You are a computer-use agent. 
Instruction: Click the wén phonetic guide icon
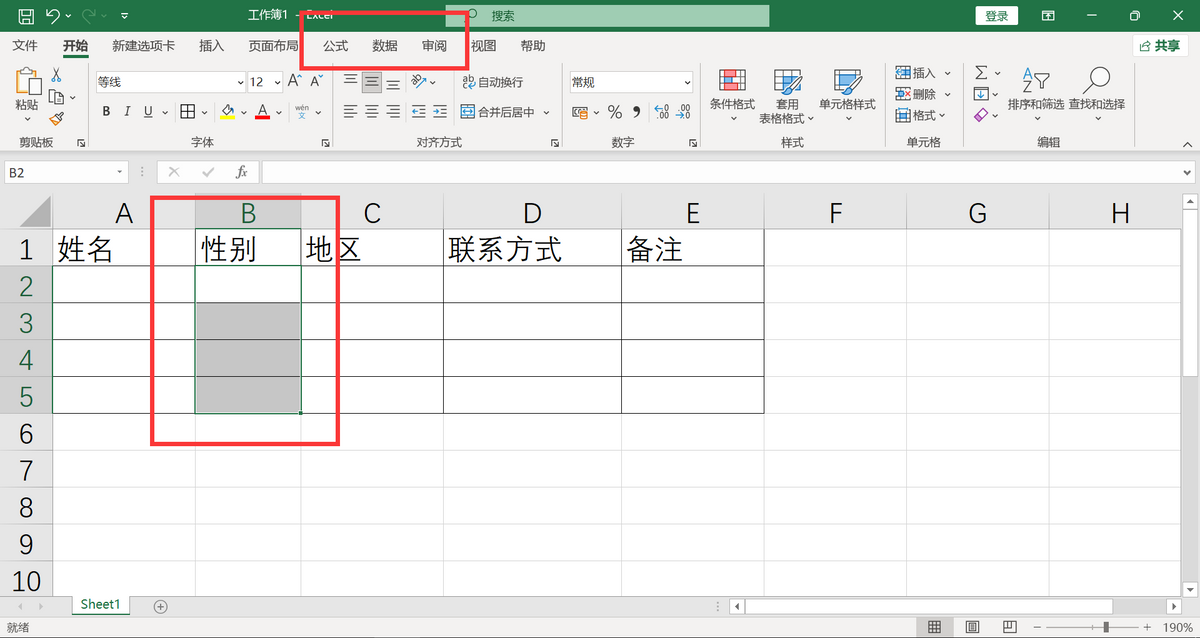[302, 111]
